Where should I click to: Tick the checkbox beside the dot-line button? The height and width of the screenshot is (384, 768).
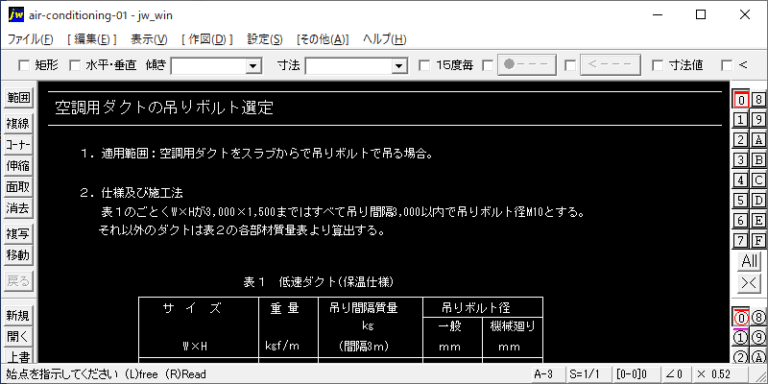click(487, 65)
